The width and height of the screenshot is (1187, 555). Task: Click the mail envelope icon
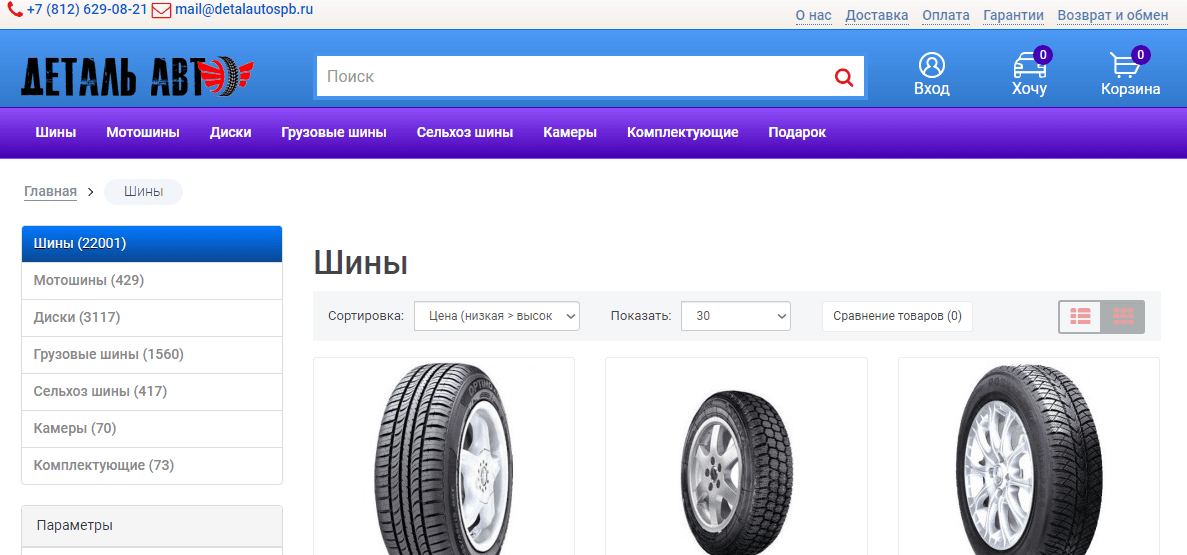pyautogui.click(x=161, y=10)
